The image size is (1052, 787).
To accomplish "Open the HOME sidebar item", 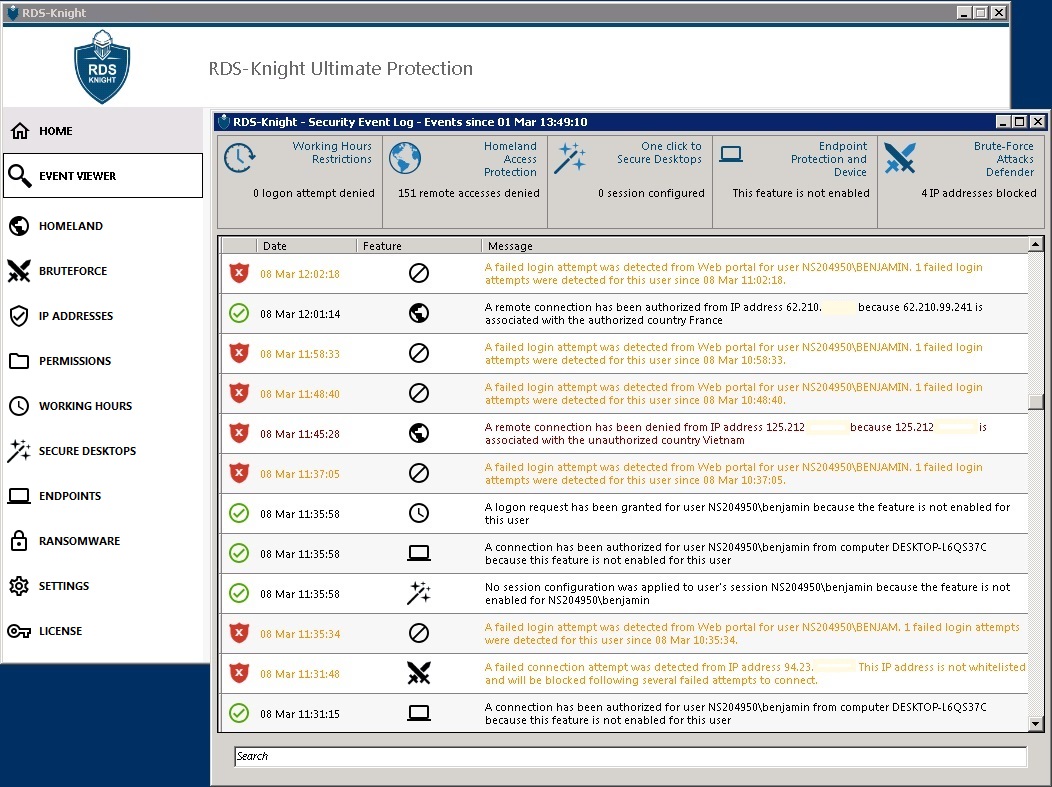I will [x=102, y=131].
